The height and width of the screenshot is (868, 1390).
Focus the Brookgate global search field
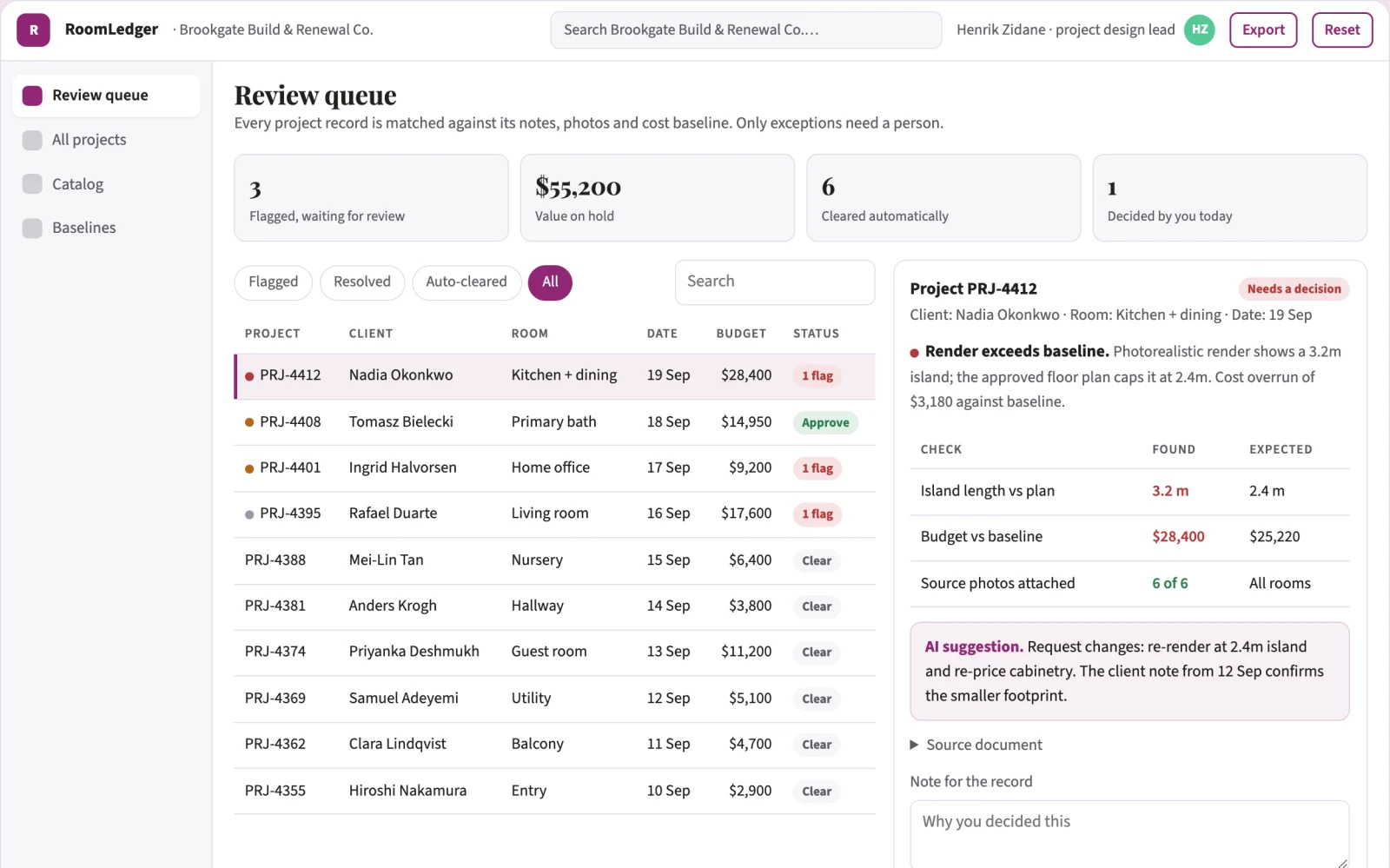(745, 30)
